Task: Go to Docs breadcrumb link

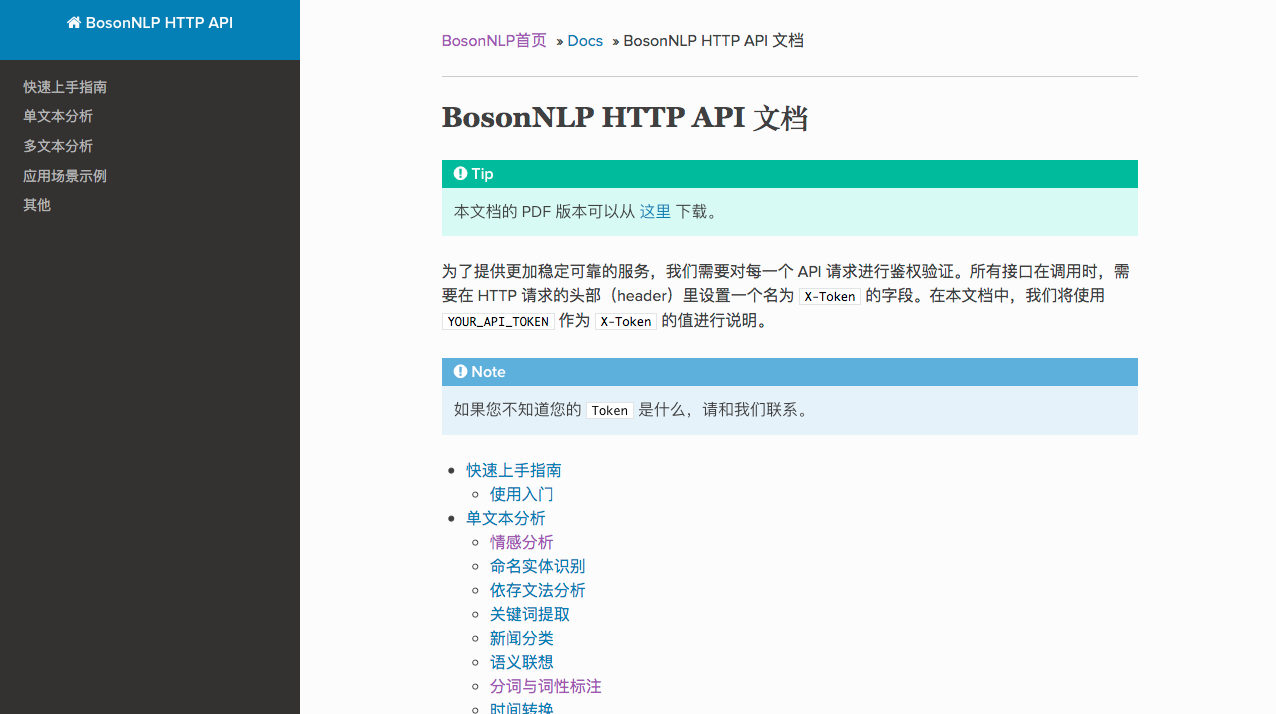Action: [x=585, y=41]
